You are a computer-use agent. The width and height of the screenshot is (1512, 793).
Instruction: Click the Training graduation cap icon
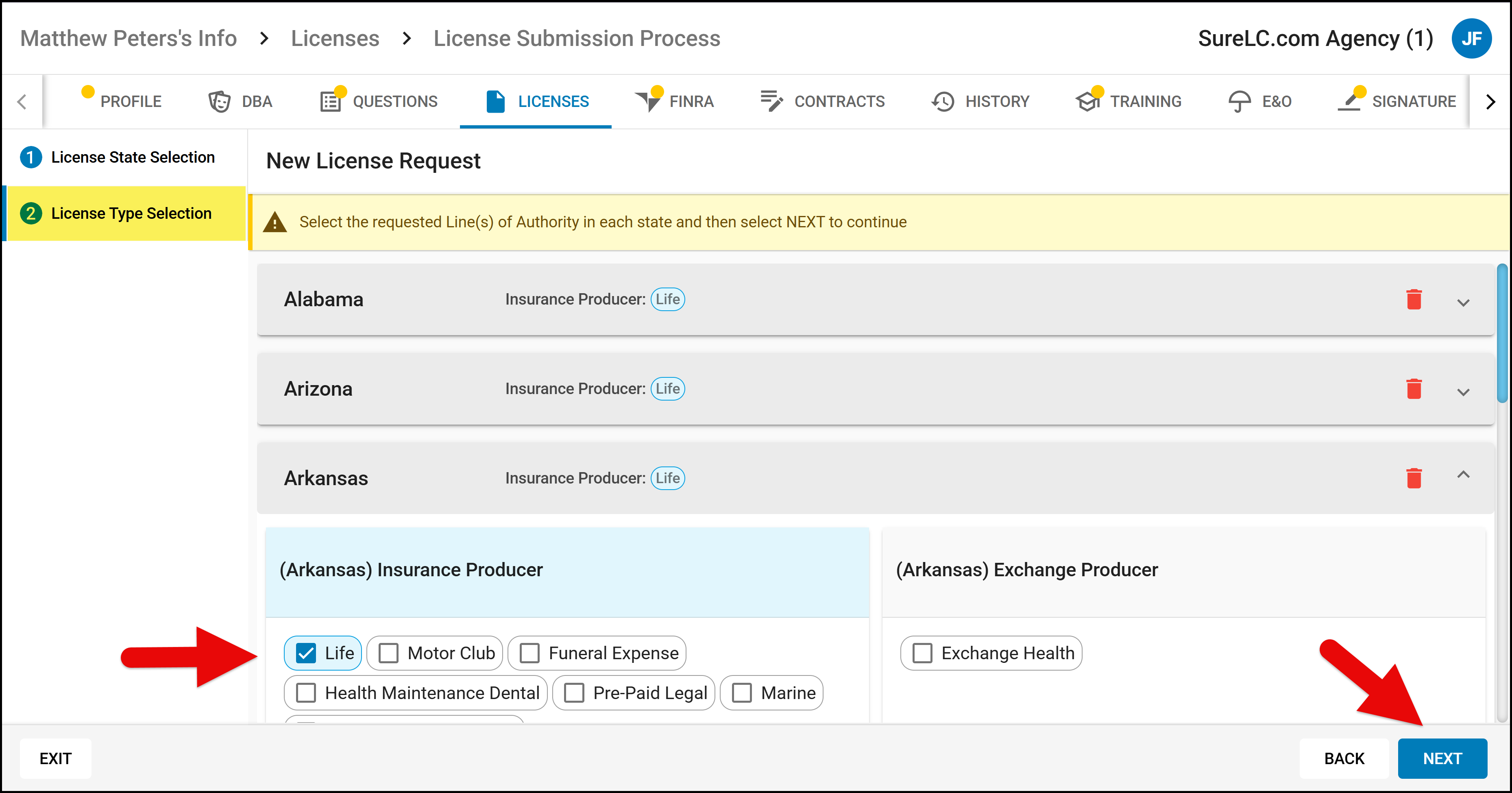coord(1087,102)
